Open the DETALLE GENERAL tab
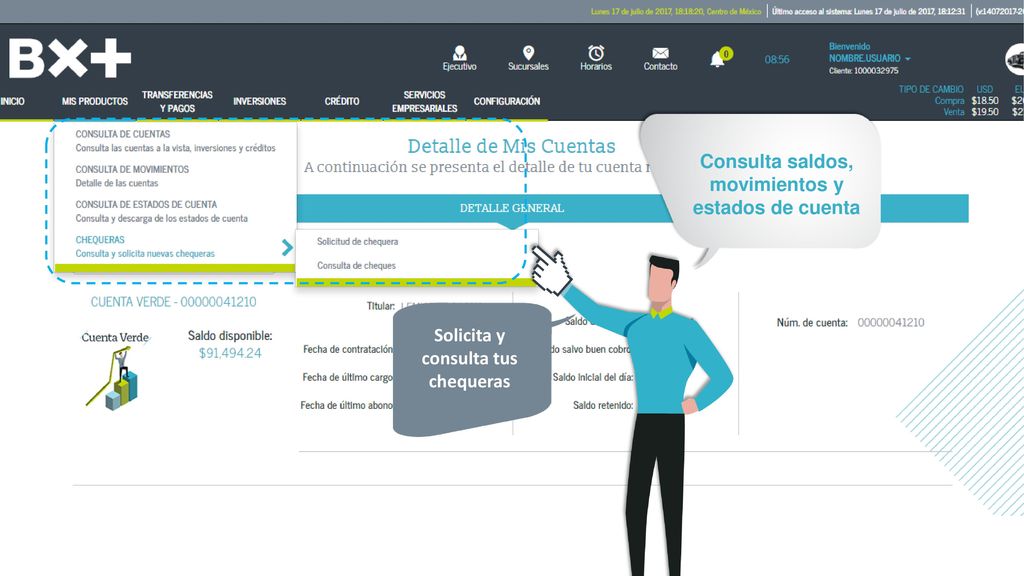 (511, 208)
